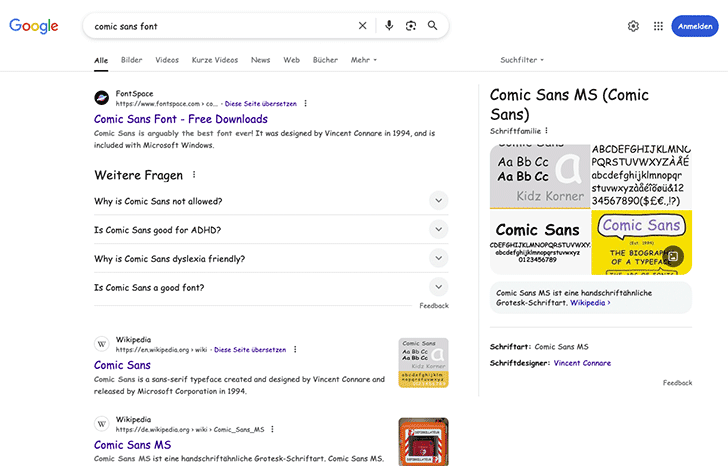This screenshot has width=728, height=466.
Task: Expand "Is Comic Sans a good font?"
Action: [x=271, y=287]
